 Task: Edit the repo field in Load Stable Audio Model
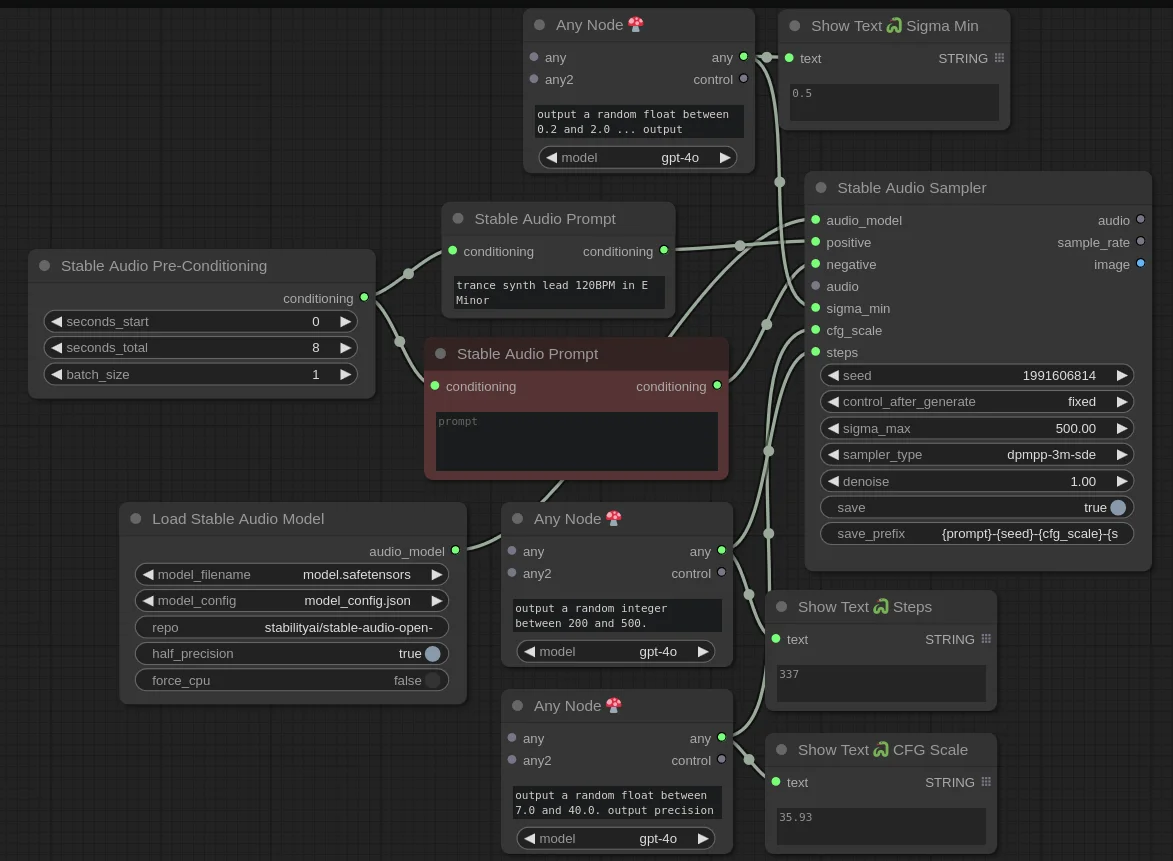point(292,628)
